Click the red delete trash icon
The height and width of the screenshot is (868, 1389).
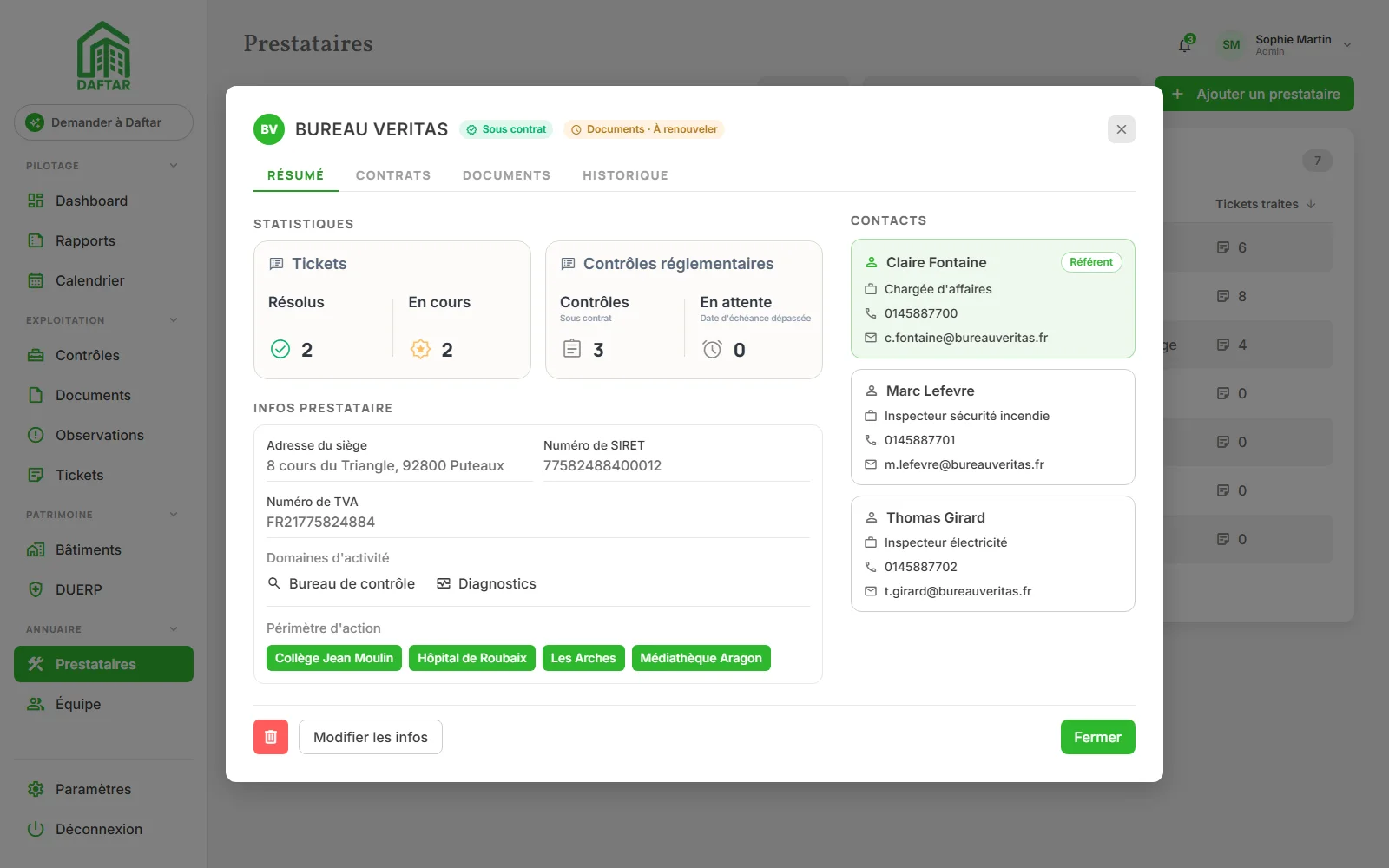[271, 737]
